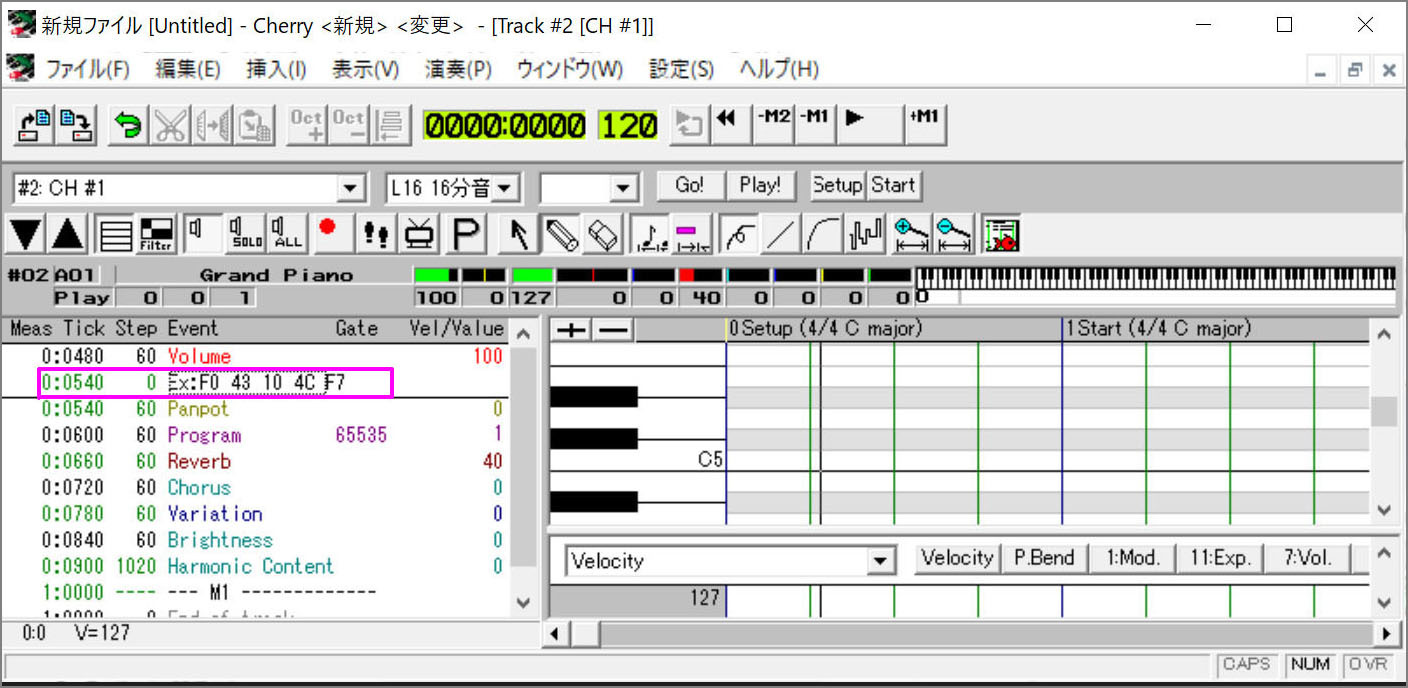
Task: Click the piano roll minus zoom button
Action: (x=612, y=330)
